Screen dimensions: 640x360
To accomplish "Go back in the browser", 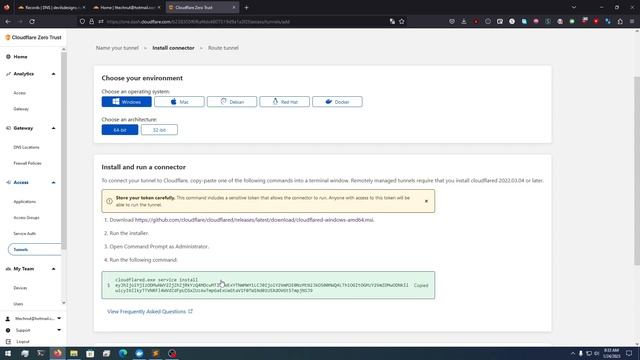I will 8,22.
